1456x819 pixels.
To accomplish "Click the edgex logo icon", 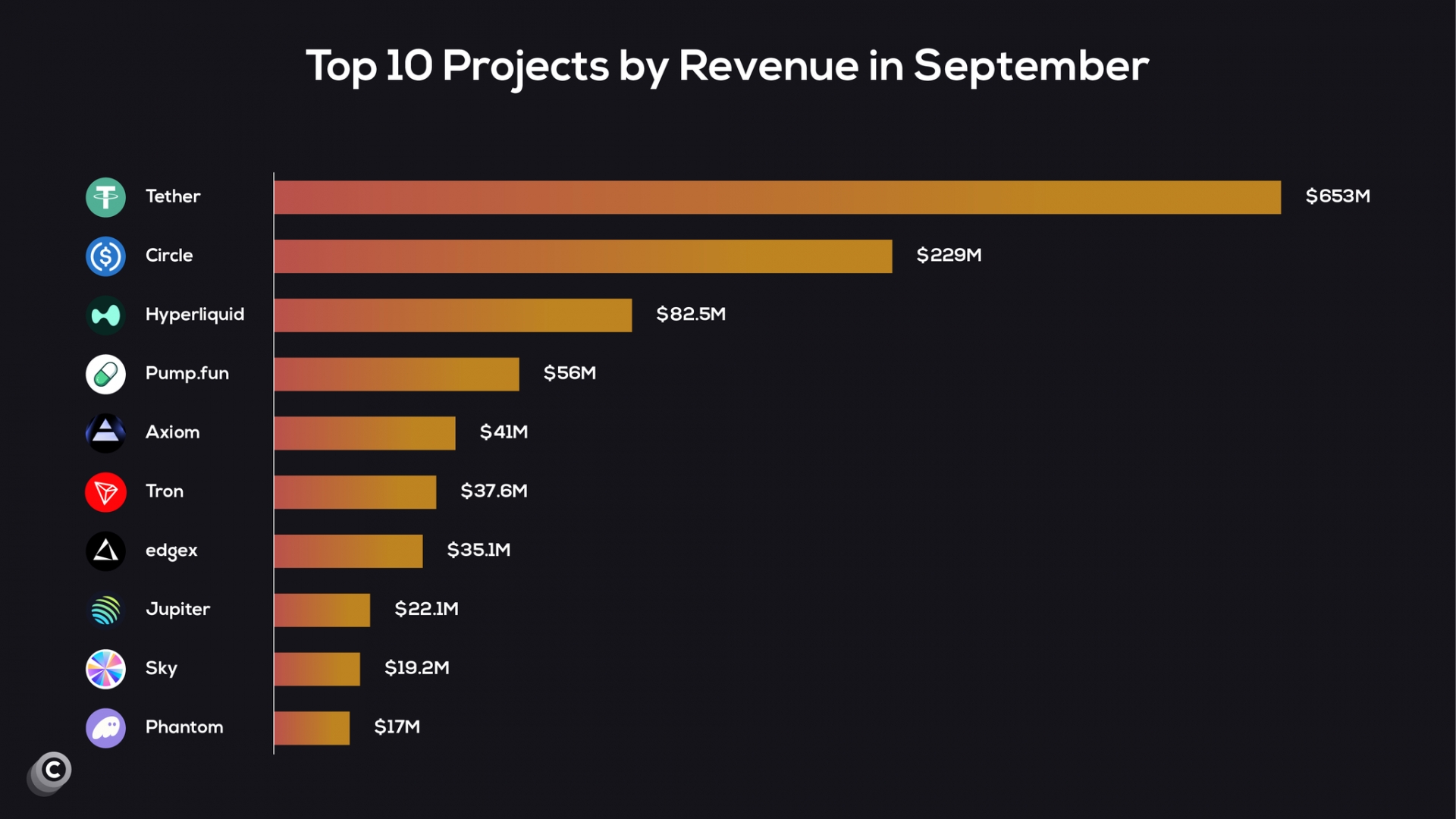I will (105, 551).
